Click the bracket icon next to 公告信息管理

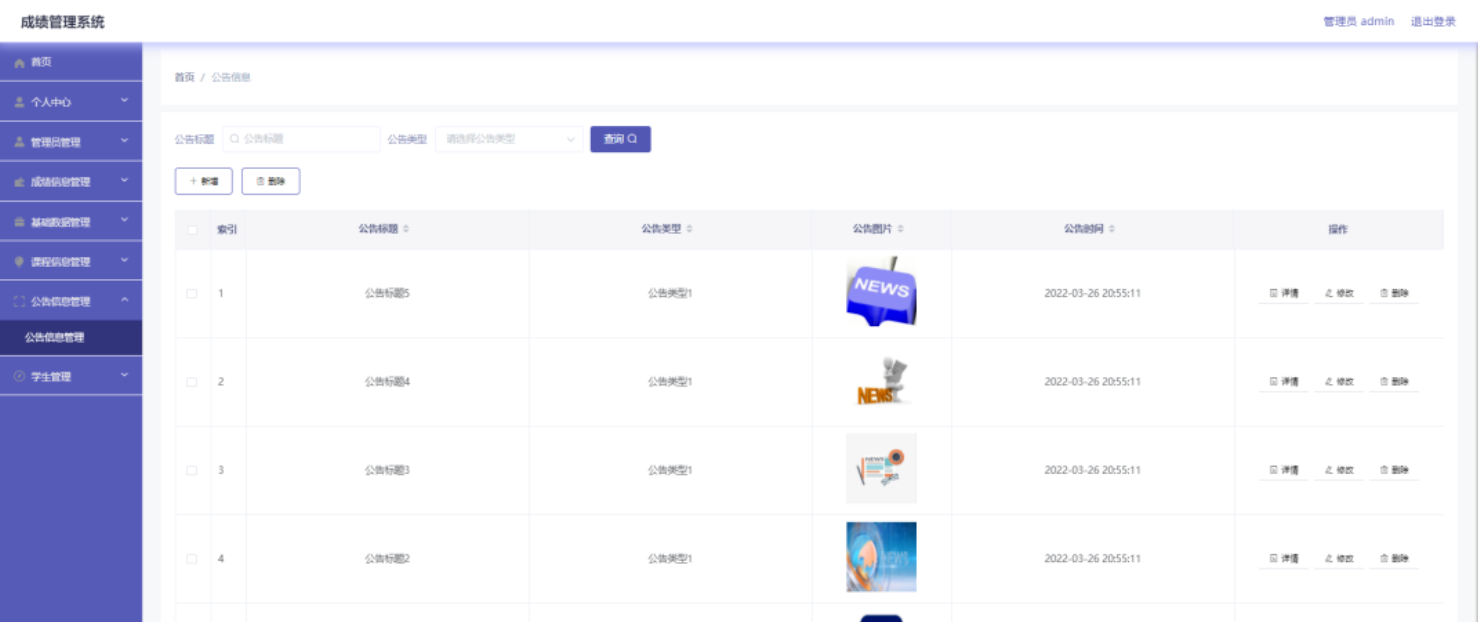coord(19,301)
